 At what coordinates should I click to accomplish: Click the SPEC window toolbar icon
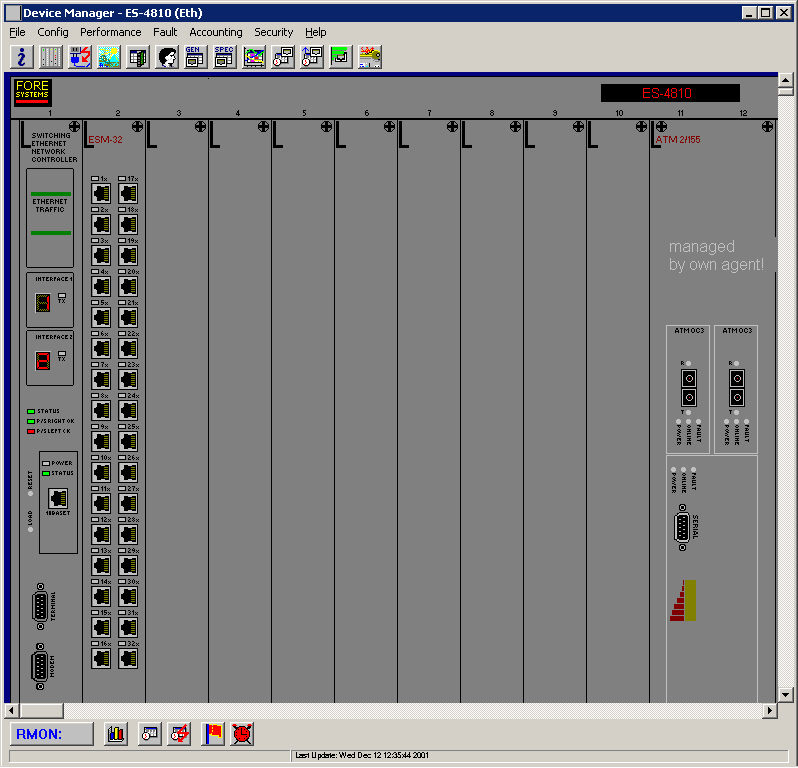[224, 57]
